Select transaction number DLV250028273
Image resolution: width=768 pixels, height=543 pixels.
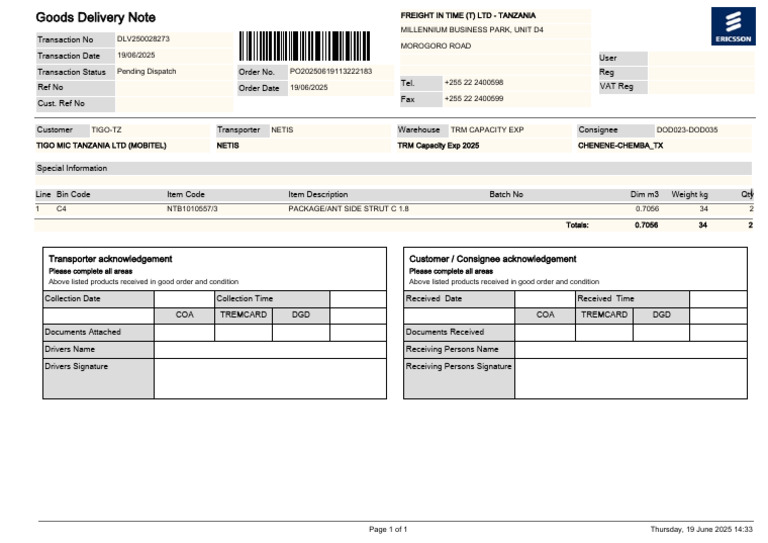143,39
